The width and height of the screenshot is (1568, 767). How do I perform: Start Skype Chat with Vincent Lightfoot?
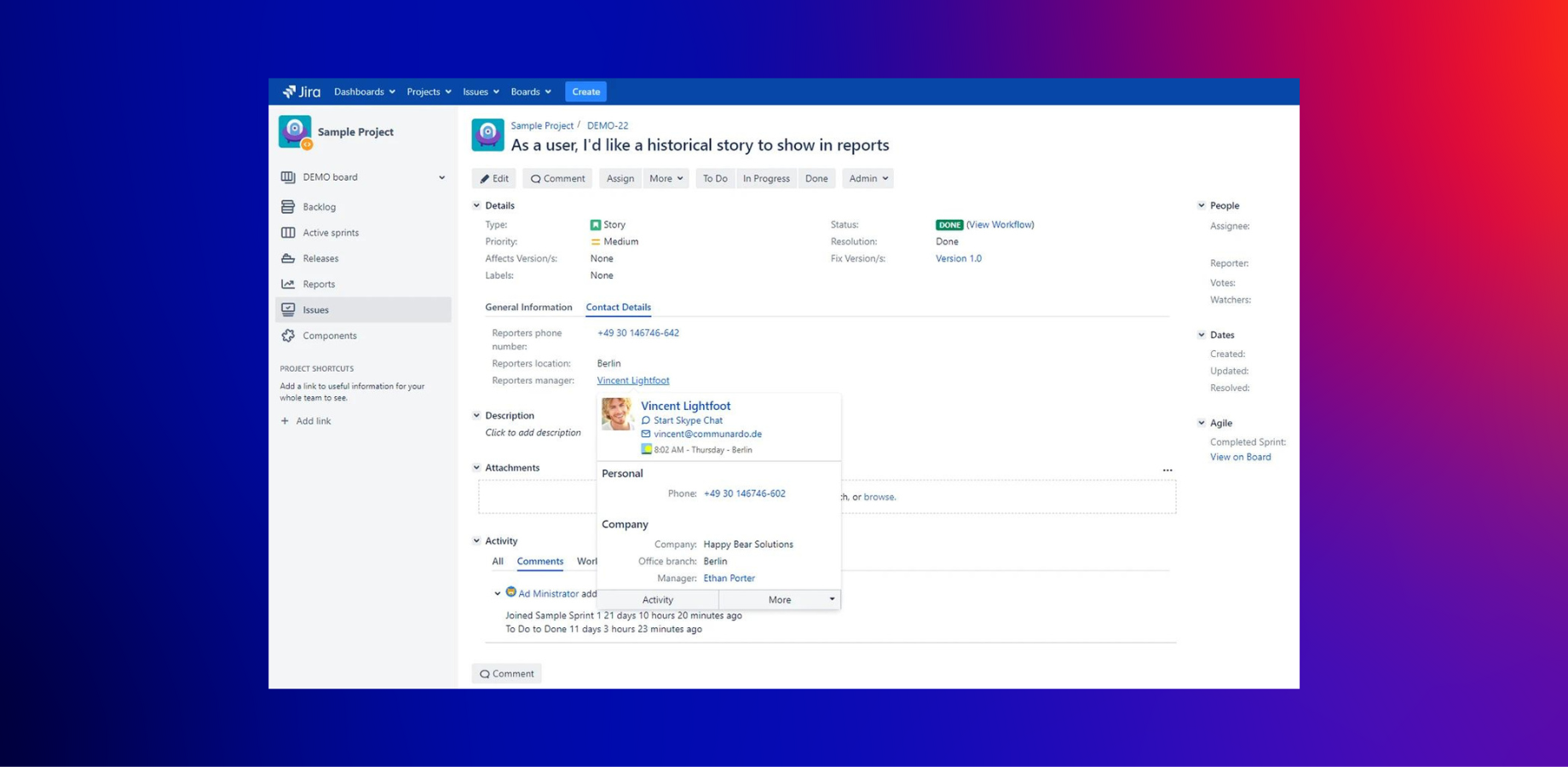pyautogui.click(x=687, y=420)
